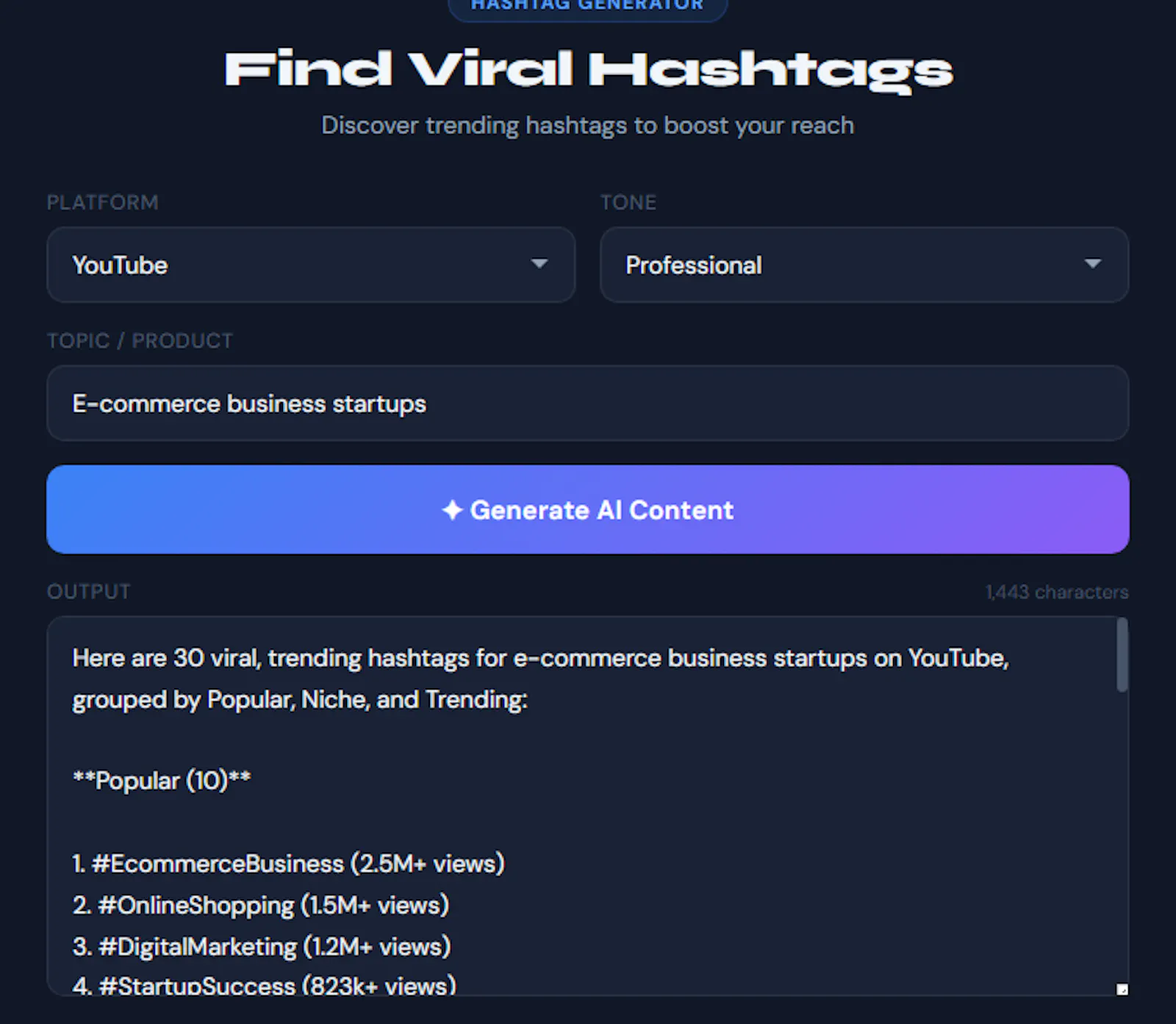The width and height of the screenshot is (1176, 1024).
Task: Open the YouTube platform dropdown
Action: (311, 265)
